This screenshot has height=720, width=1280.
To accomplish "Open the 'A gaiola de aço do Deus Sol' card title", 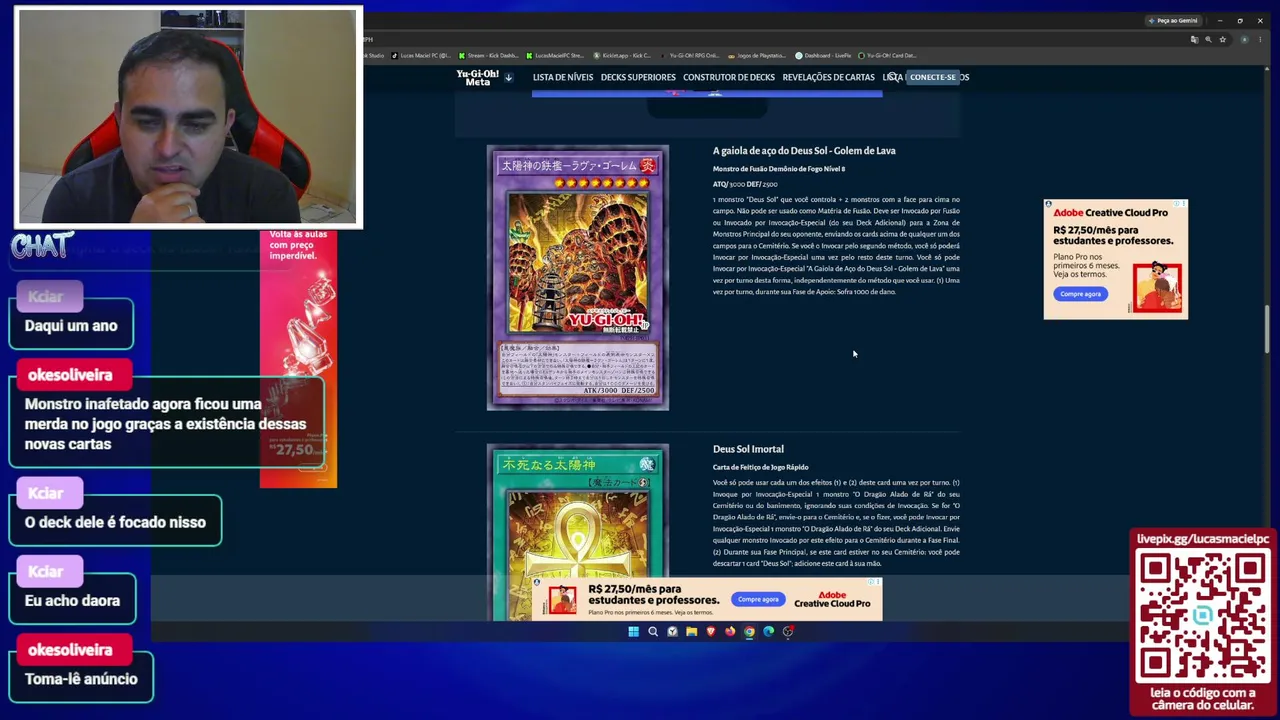I will (x=804, y=151).
